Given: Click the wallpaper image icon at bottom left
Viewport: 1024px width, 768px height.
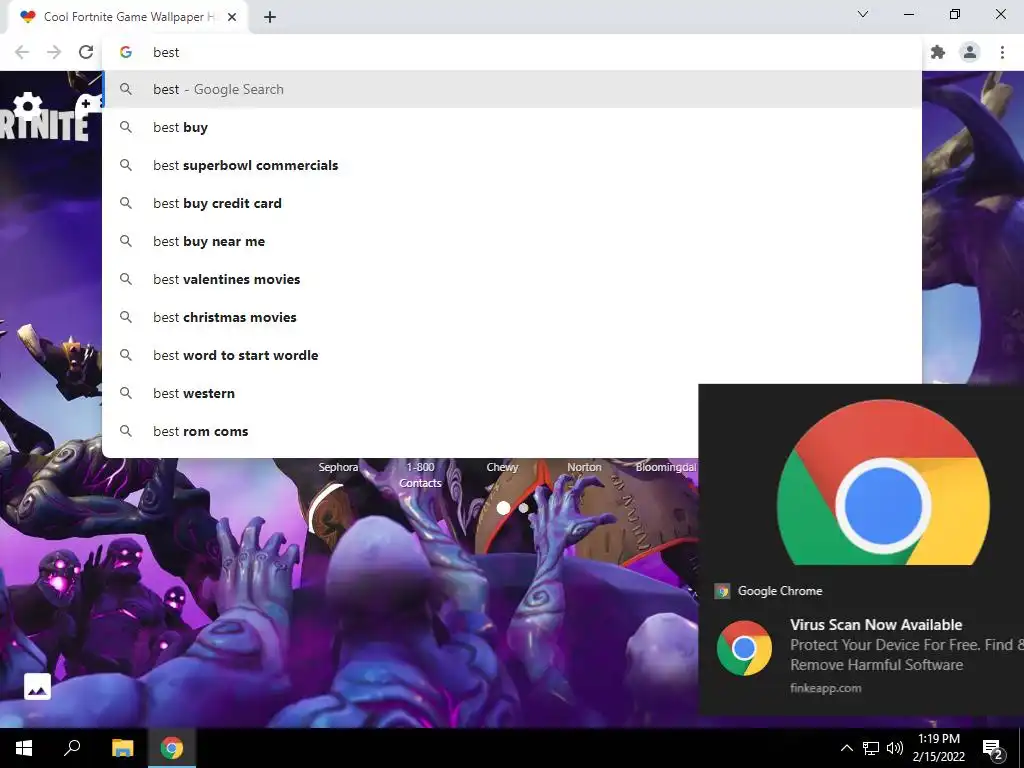Looking at the screenshot, I should [x=37, y=686].
